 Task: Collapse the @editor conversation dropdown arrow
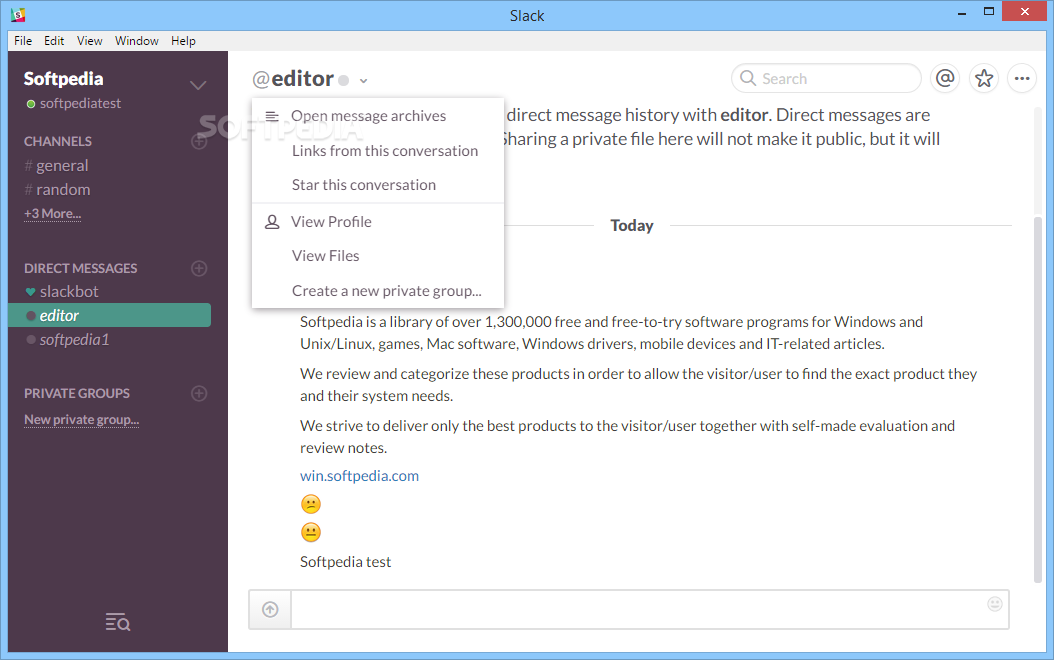tap(364, 81)
